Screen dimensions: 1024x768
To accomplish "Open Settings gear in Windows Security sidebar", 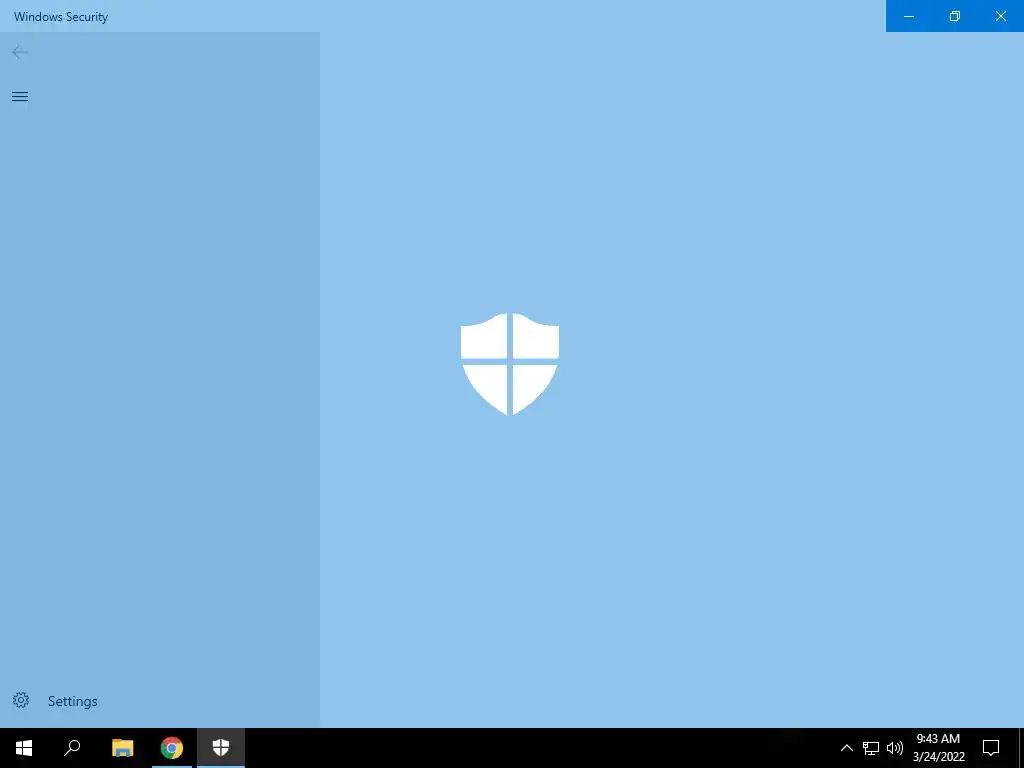I will coord(21,701).
